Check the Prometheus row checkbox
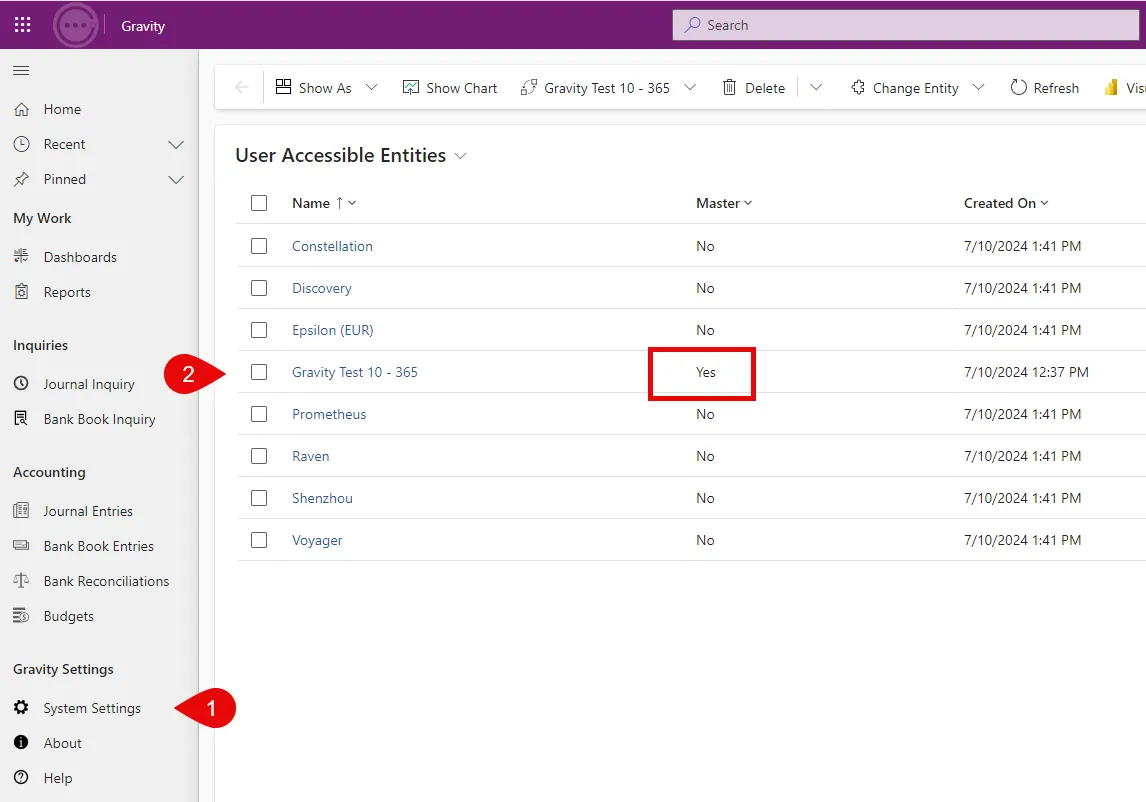The image size is (1146, 802). [x=259, y=414]
